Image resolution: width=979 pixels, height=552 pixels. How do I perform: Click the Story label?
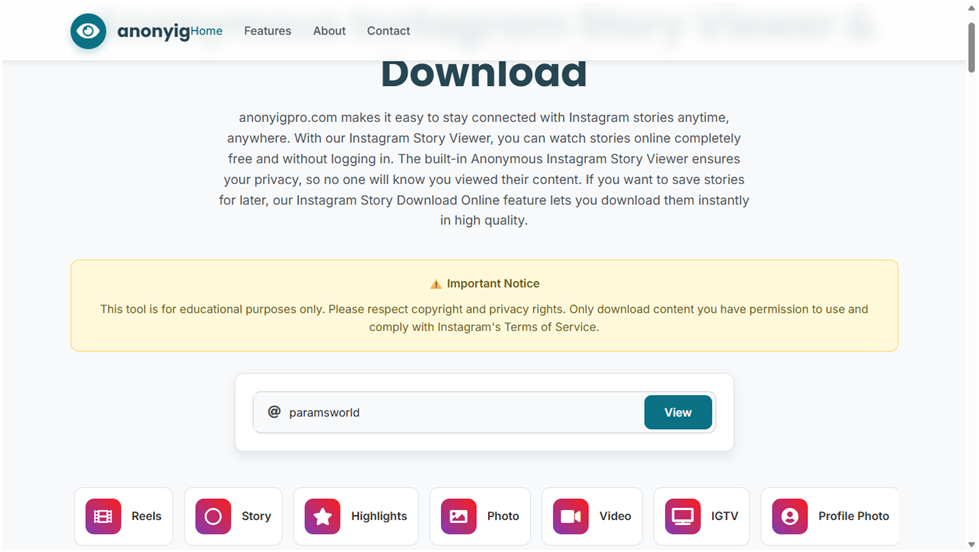point(256,516)
